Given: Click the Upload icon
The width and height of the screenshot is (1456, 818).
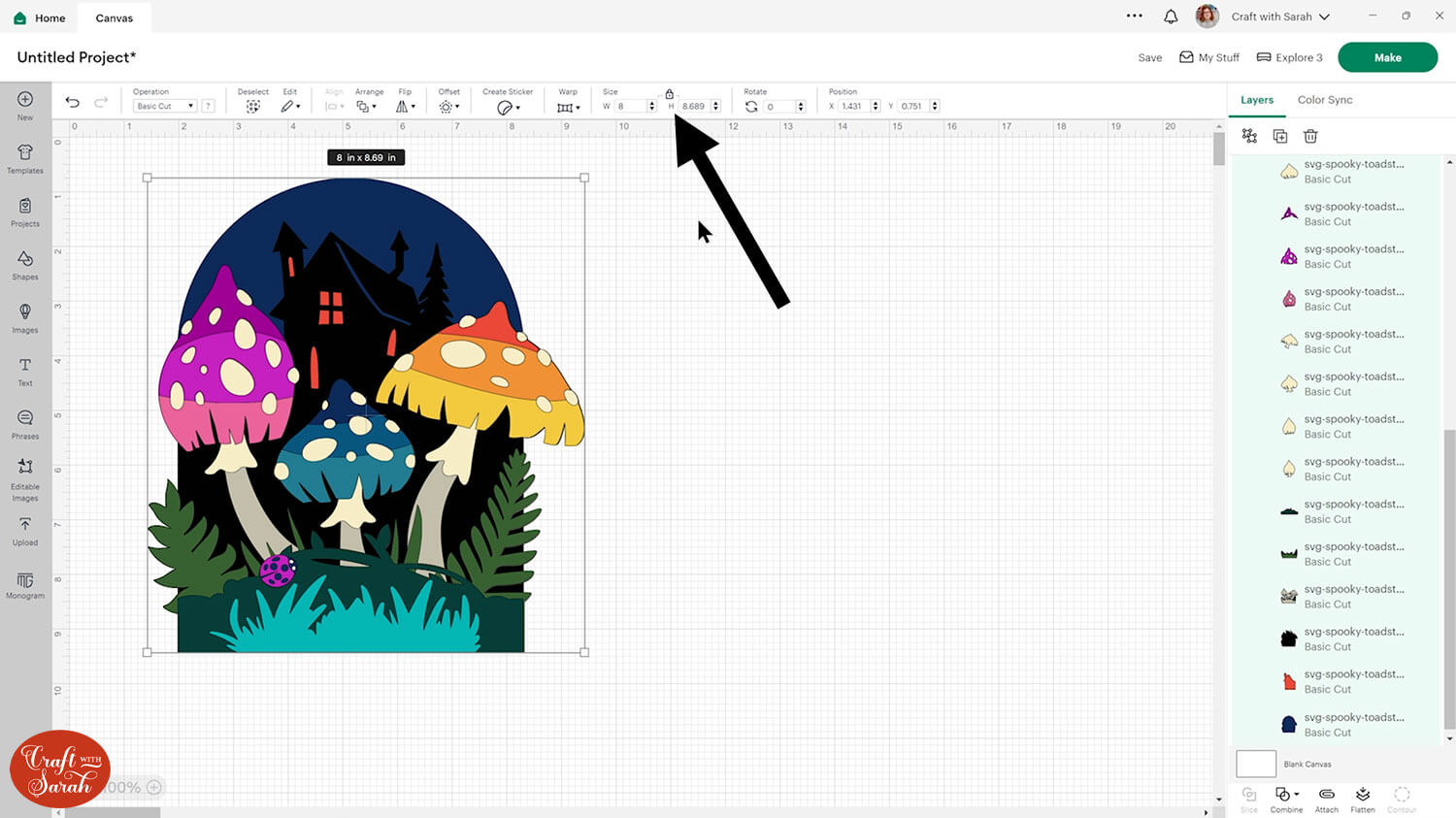Looking at the screenshot, I should [x=25, y=529].
